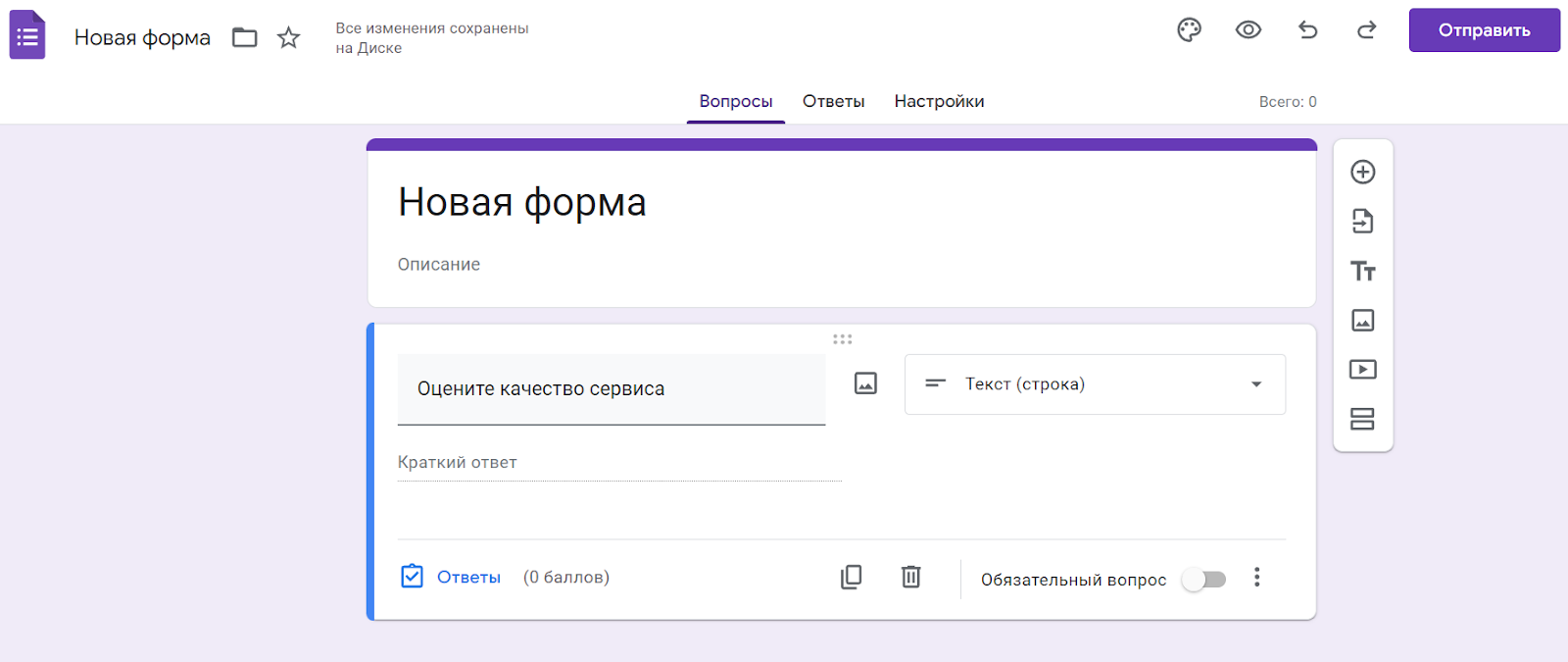1568x662 pixels.
Task: Switch to the Вопросы tab
Action: pyautogui.click(x=736, y=102)
